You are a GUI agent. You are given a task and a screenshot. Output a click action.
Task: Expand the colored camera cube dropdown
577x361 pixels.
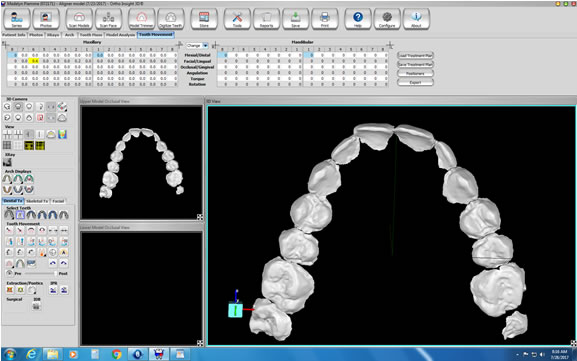pos(62,107)
